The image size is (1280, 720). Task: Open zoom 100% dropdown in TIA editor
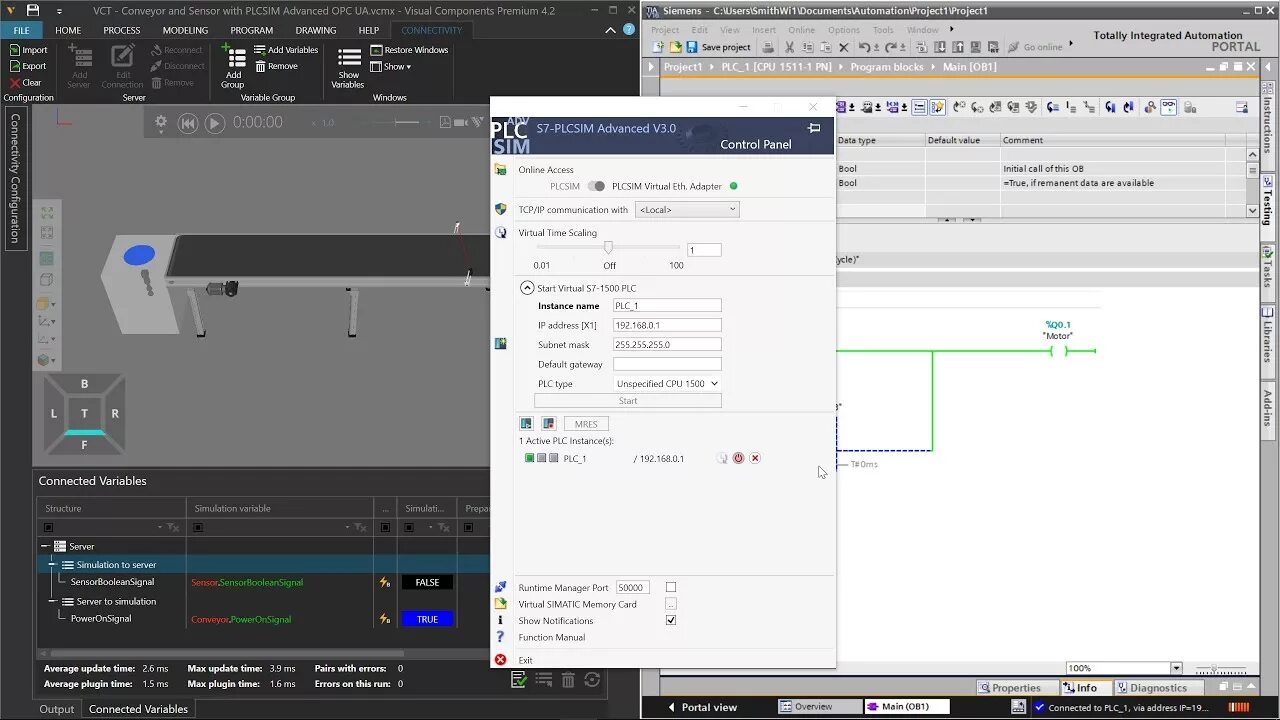(x=1176, y=668)
